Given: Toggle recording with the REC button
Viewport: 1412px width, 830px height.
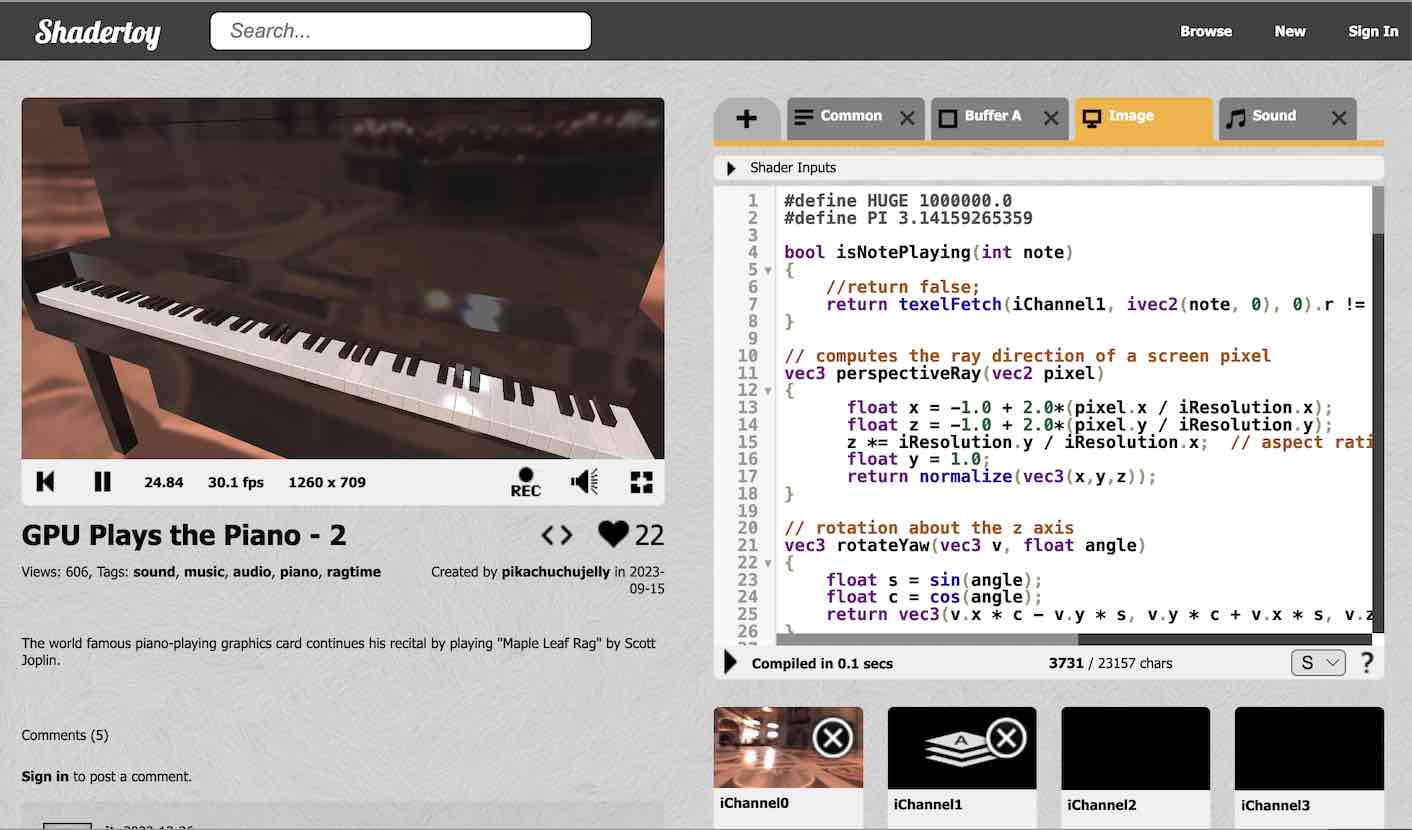Looking at the screenshot, I should point(524,482).
